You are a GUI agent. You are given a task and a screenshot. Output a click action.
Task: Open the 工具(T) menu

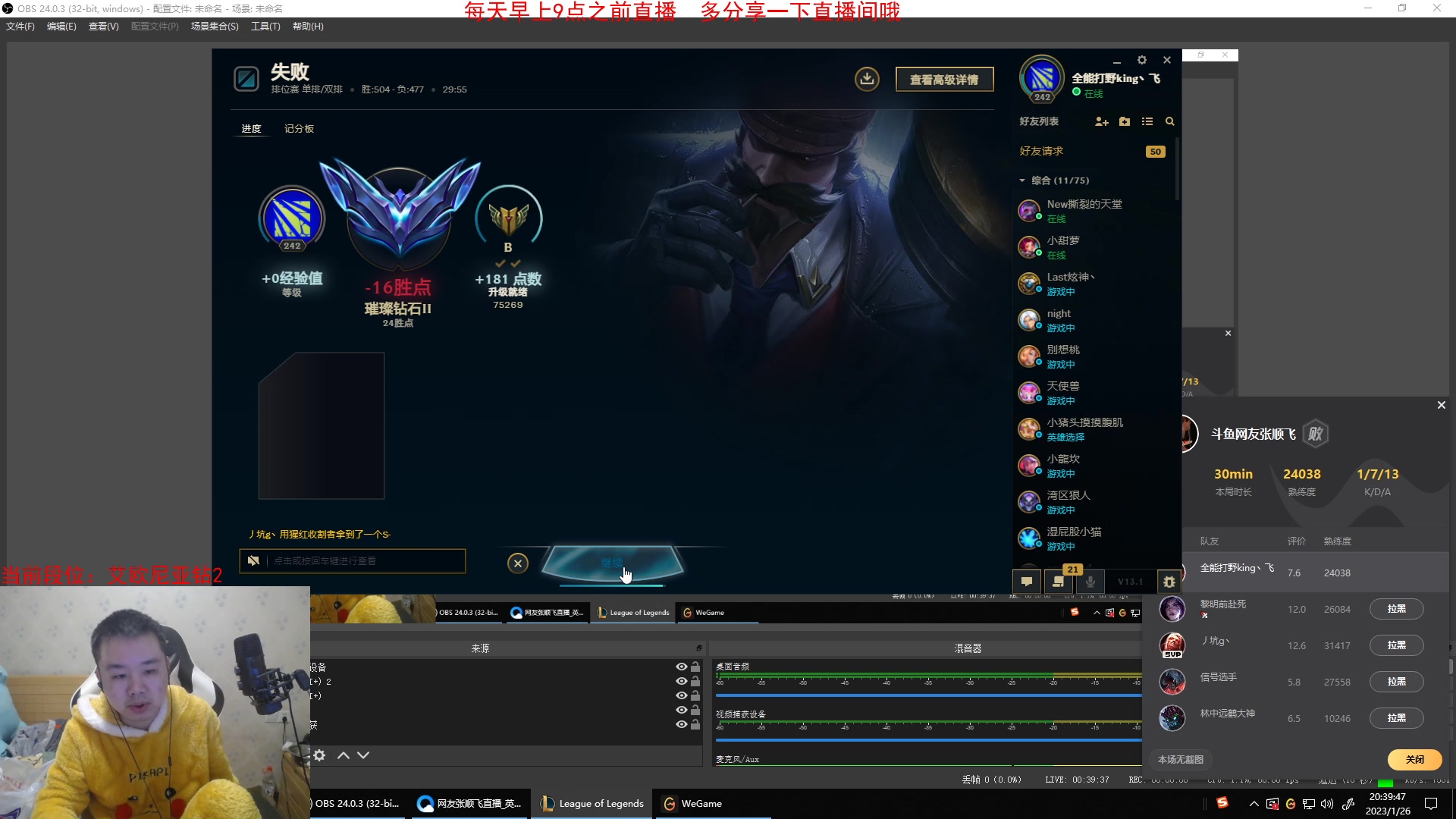265,27
